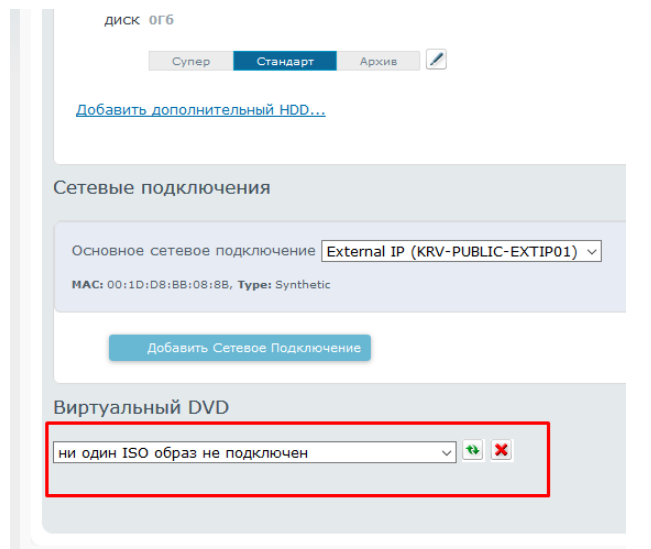The height and width of the screenshot is (549, 651).
Task: Click the red X eject ISO icon
Action: click(501, 451)
